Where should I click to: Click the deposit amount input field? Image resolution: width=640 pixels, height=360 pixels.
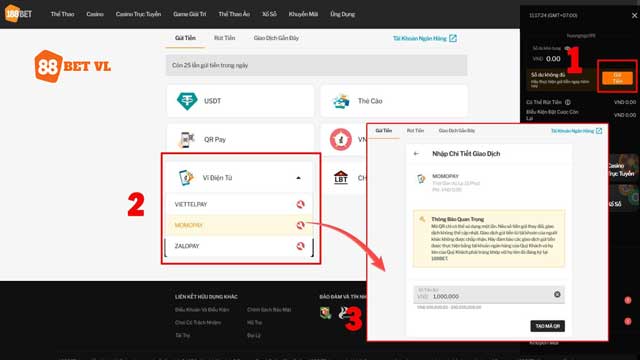tap(489, 294)
